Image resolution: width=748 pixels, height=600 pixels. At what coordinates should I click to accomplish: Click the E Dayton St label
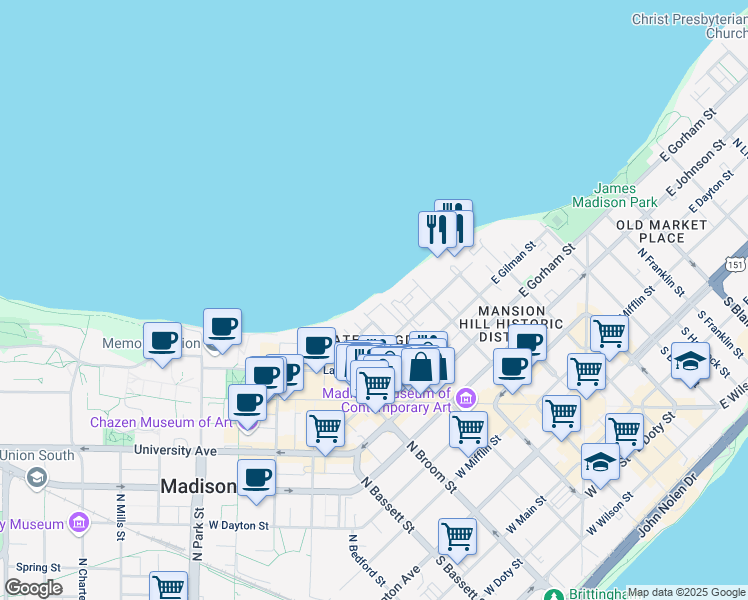711,191
